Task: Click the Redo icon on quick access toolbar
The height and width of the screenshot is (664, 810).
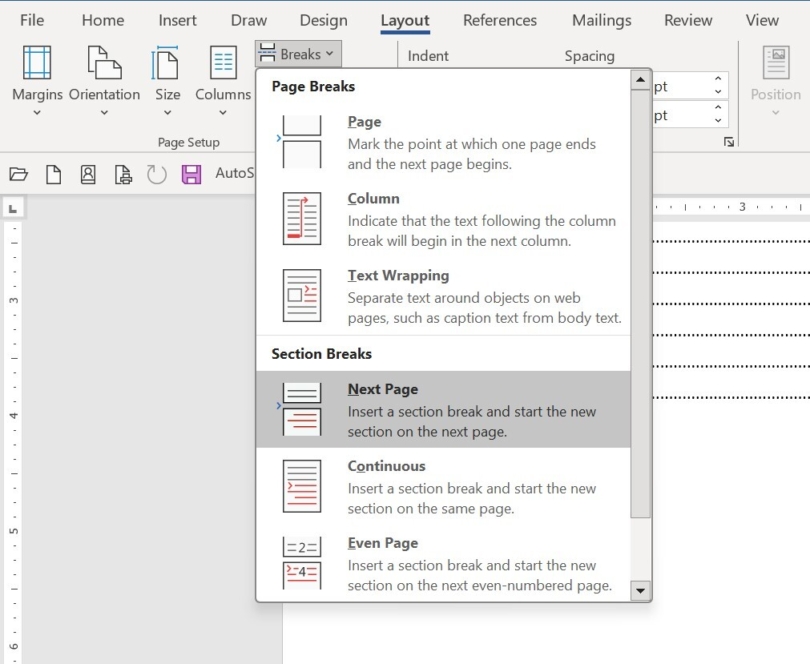Action: pos(156,173)
